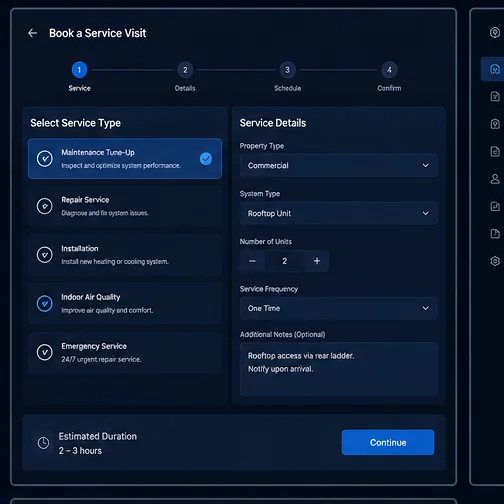Select the Repair Service option card

coord(125,206)
